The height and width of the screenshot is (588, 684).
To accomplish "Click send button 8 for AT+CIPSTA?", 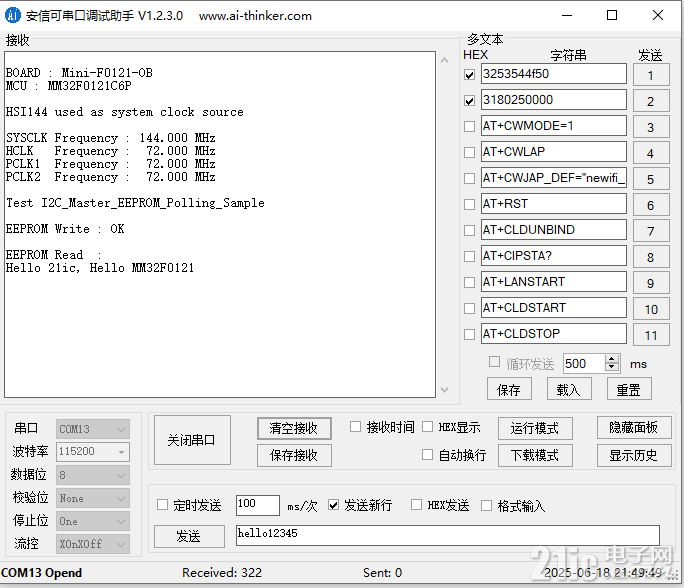I will (651, 257).
